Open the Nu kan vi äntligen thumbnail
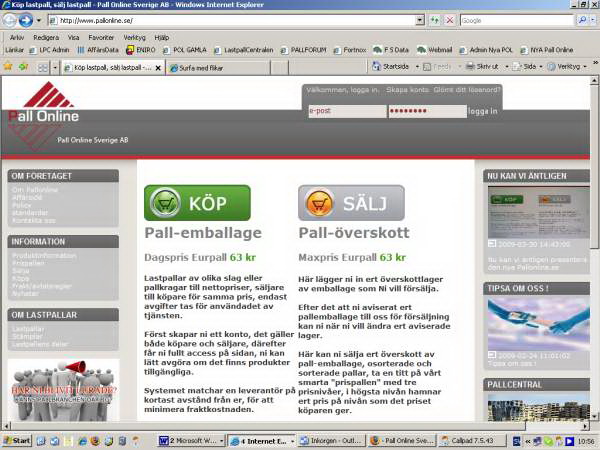600x450 pixels. [x=538, y=212]
